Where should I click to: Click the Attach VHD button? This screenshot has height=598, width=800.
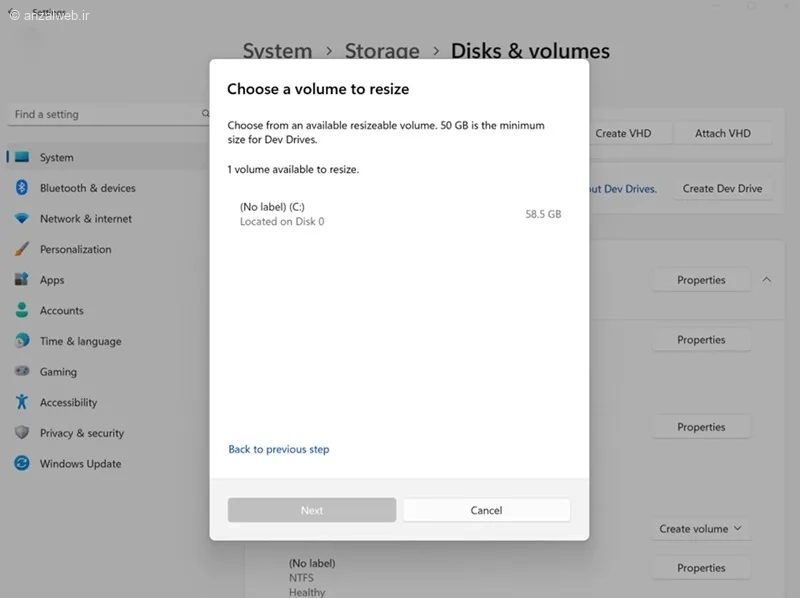pyautogui.click(x=722, y=133)
